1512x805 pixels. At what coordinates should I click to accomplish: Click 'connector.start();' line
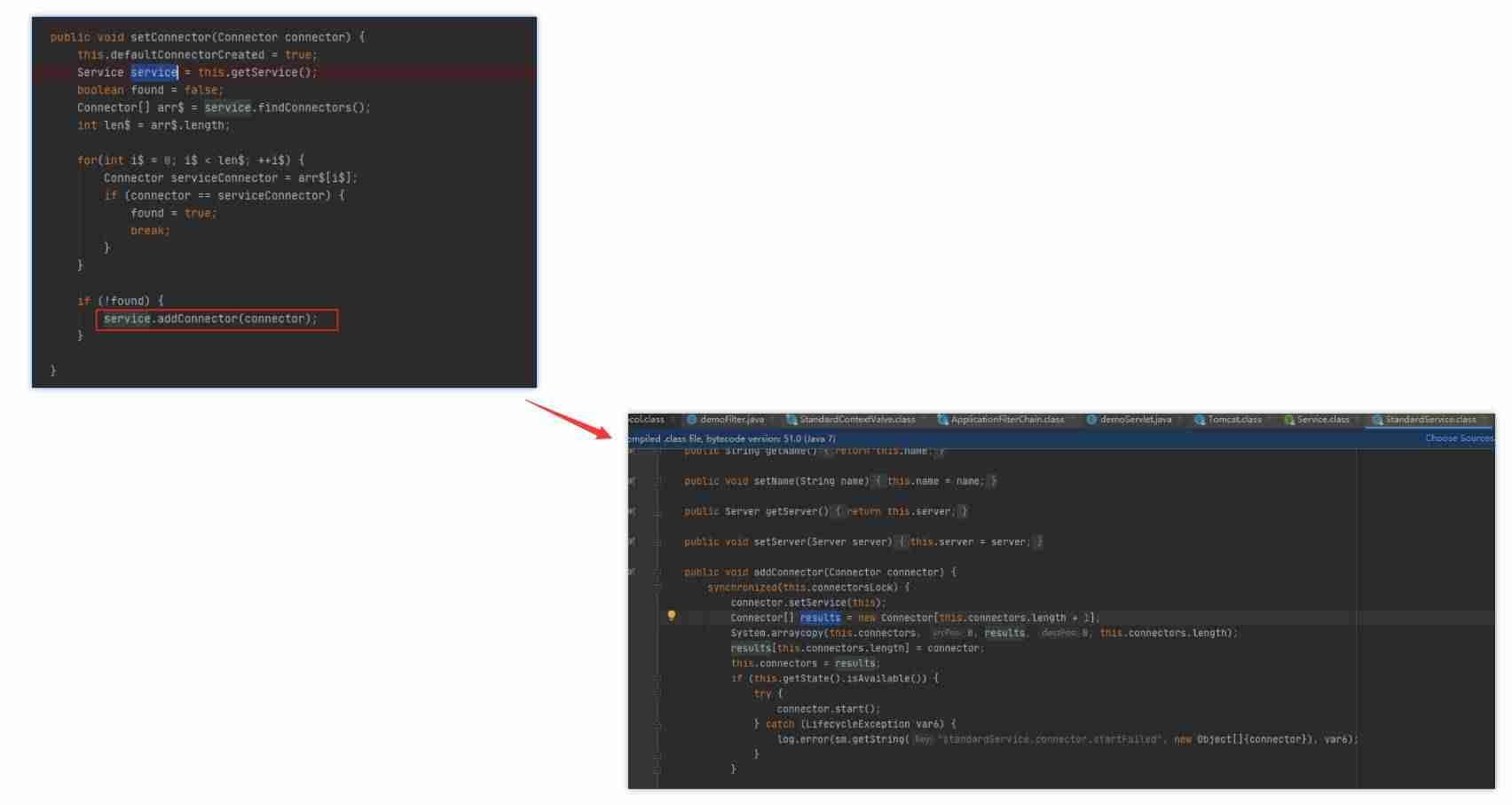[829, 709]
